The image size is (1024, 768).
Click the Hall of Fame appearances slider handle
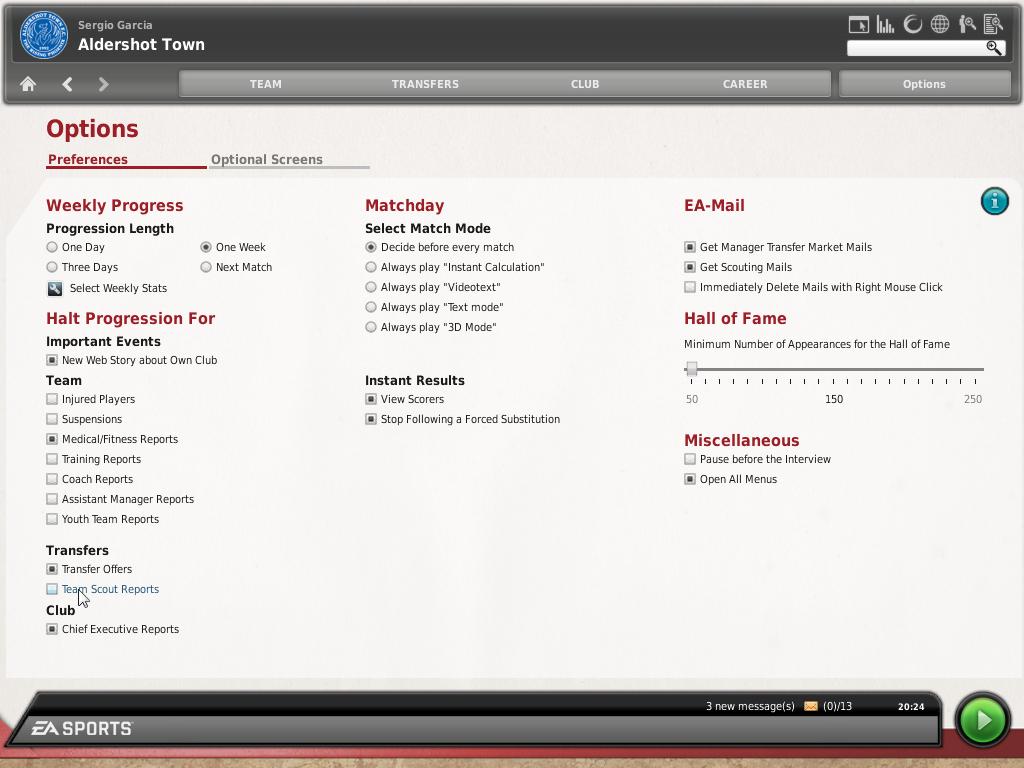(x=691, y=369)
